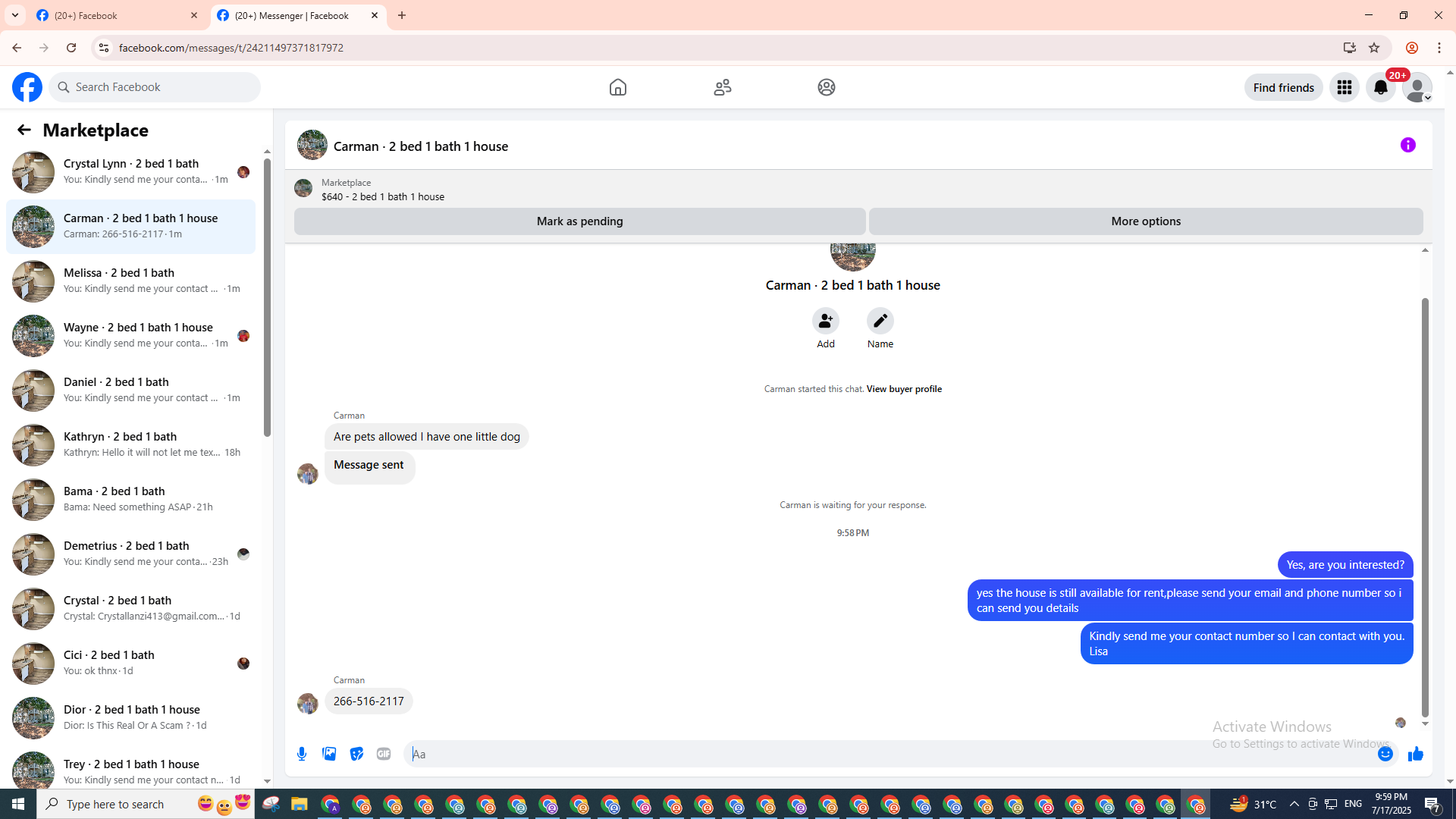This screenshot has width=1456, height=819.
Task: Reload the page
Action: click(x=71, y=48)
